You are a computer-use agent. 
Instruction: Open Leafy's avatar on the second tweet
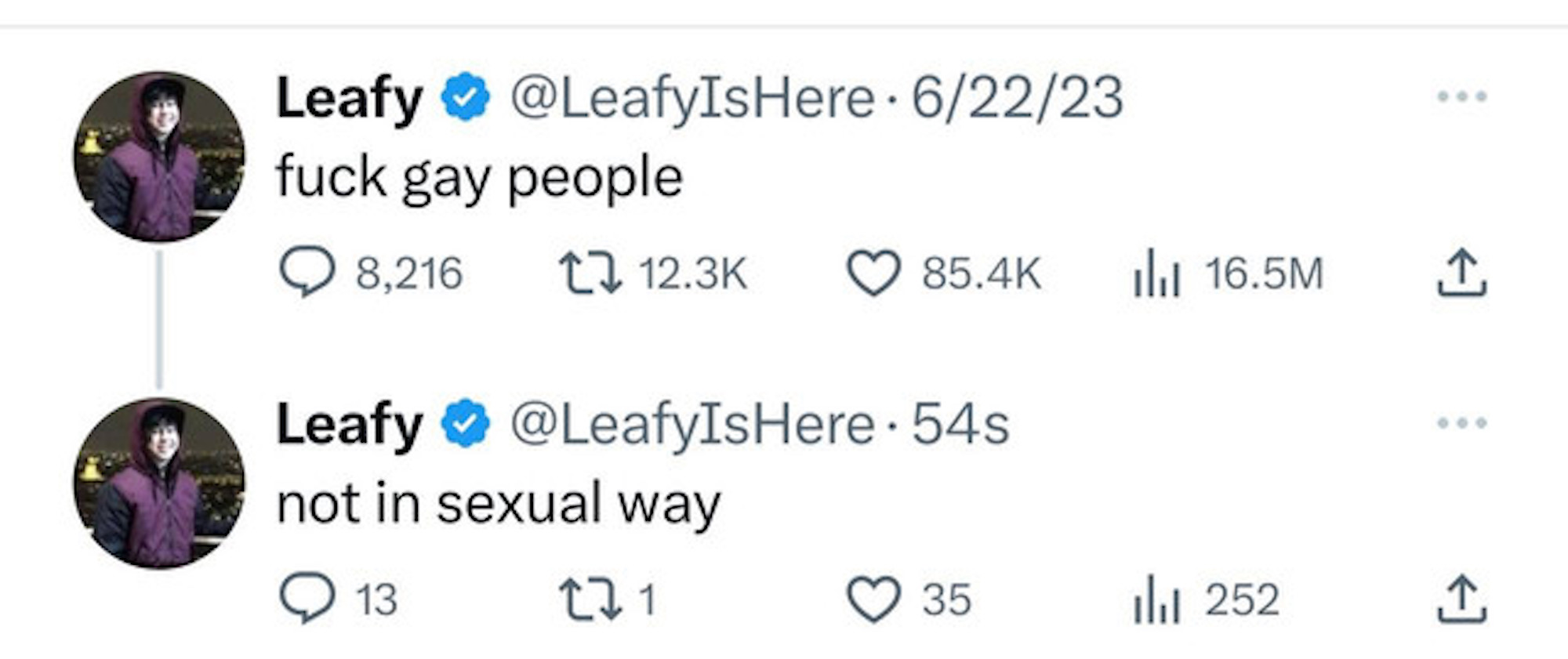click(x=159, y=483)
